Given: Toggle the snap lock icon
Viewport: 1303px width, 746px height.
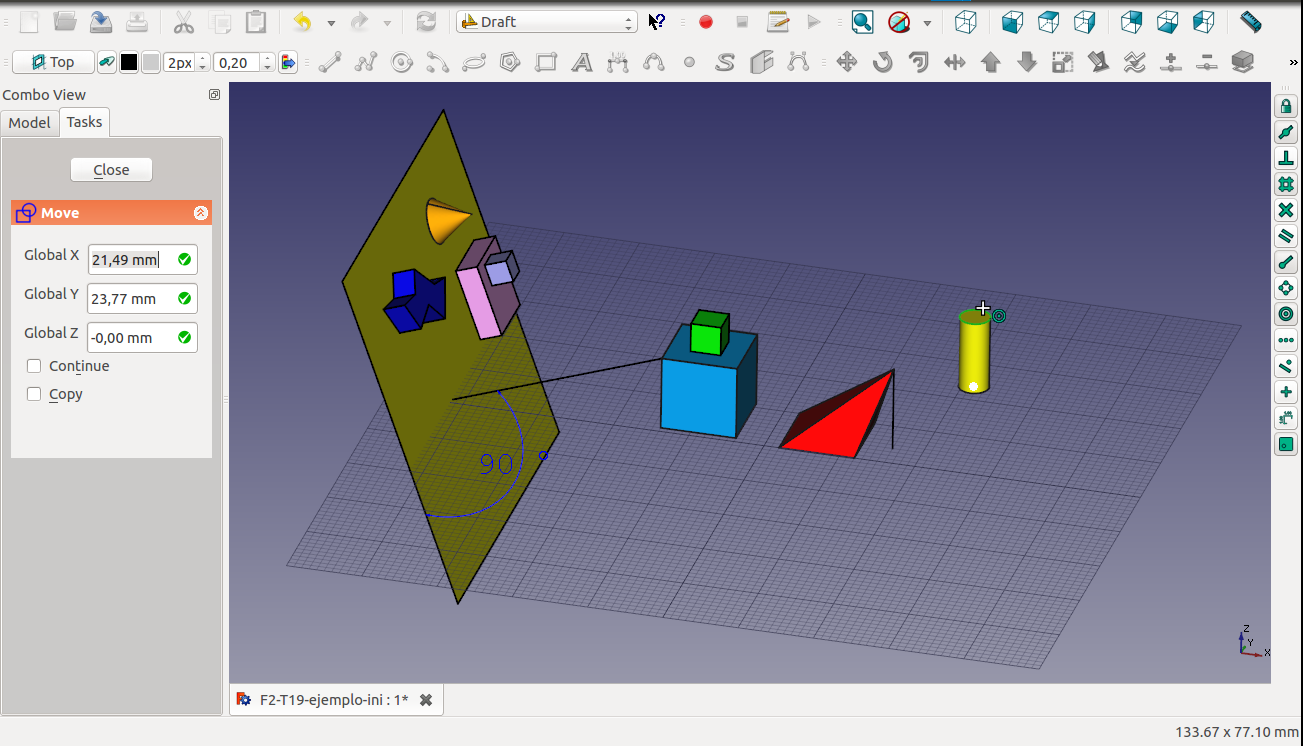Looking at the screenshot, I should (x=1286, y=107).
